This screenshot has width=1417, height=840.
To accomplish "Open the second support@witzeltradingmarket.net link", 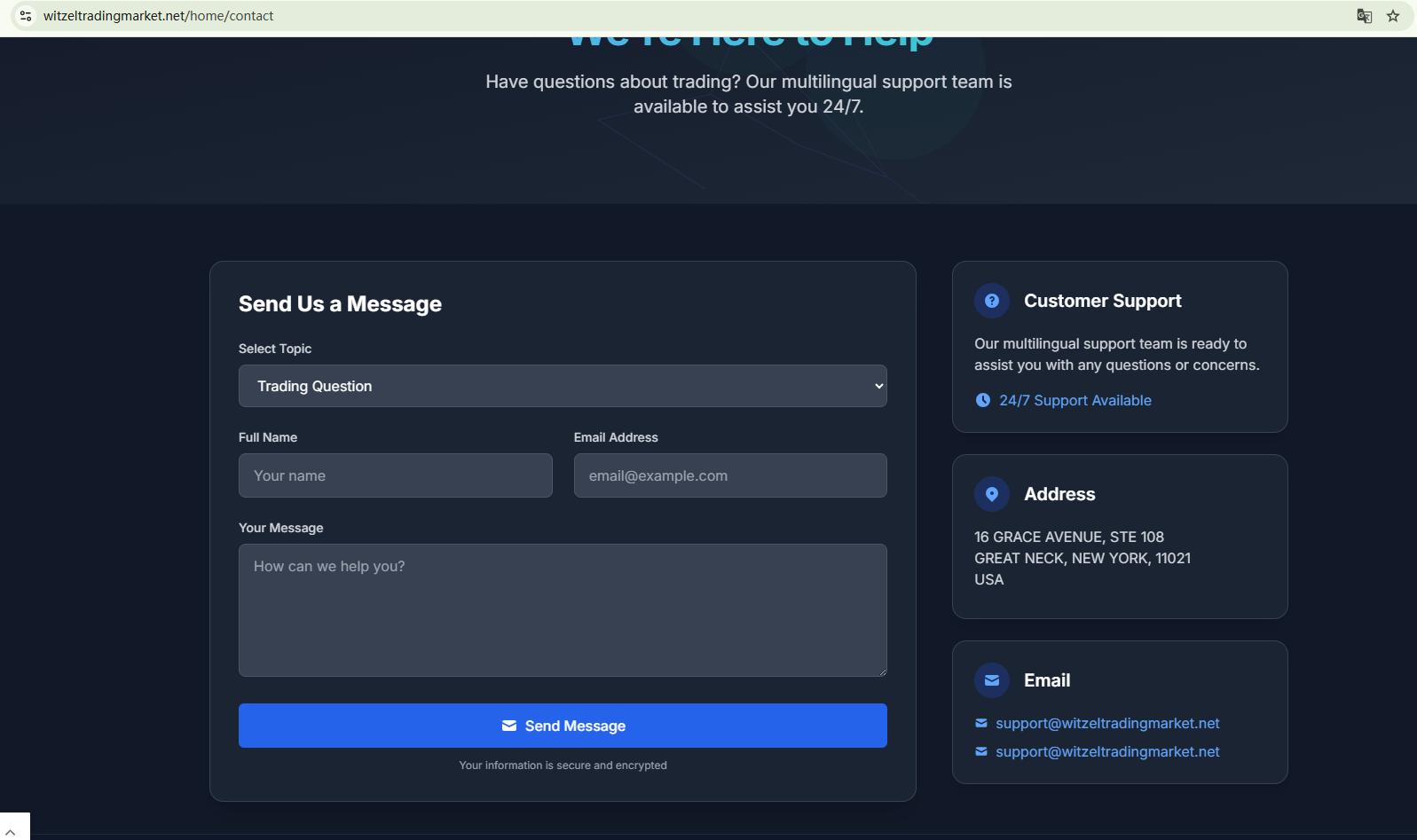I will [x=1106, y=751].
